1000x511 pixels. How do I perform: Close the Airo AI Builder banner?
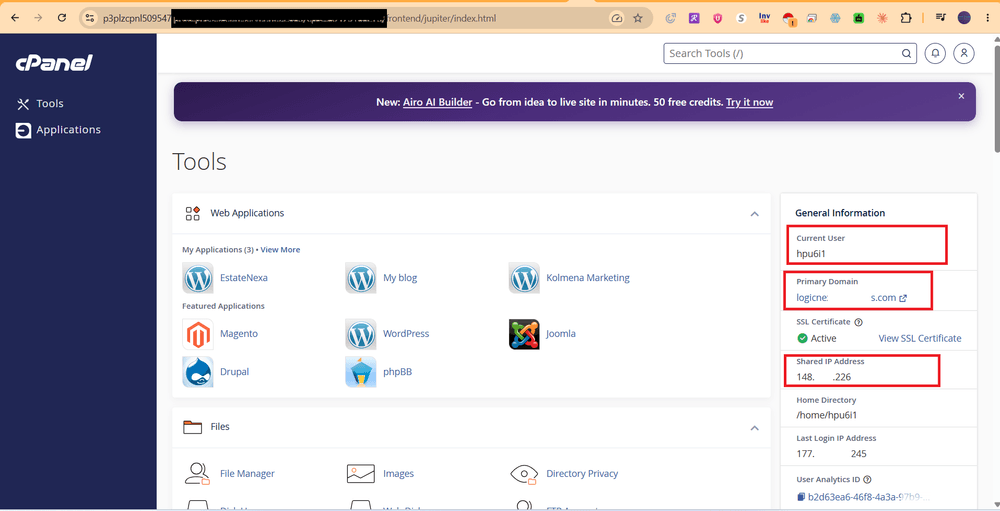coord(961,96)
